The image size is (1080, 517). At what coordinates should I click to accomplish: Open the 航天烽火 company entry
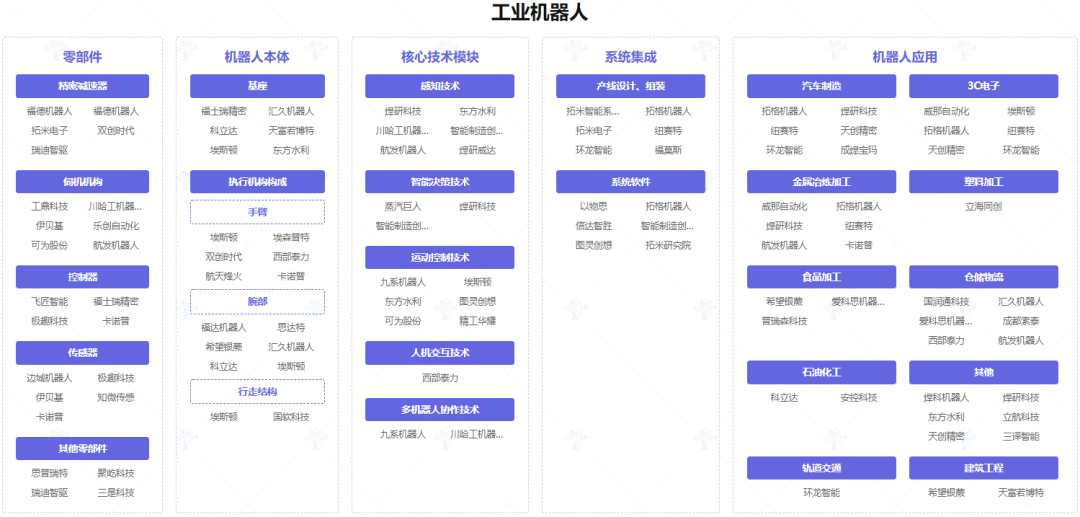click(x=224, y=276)
